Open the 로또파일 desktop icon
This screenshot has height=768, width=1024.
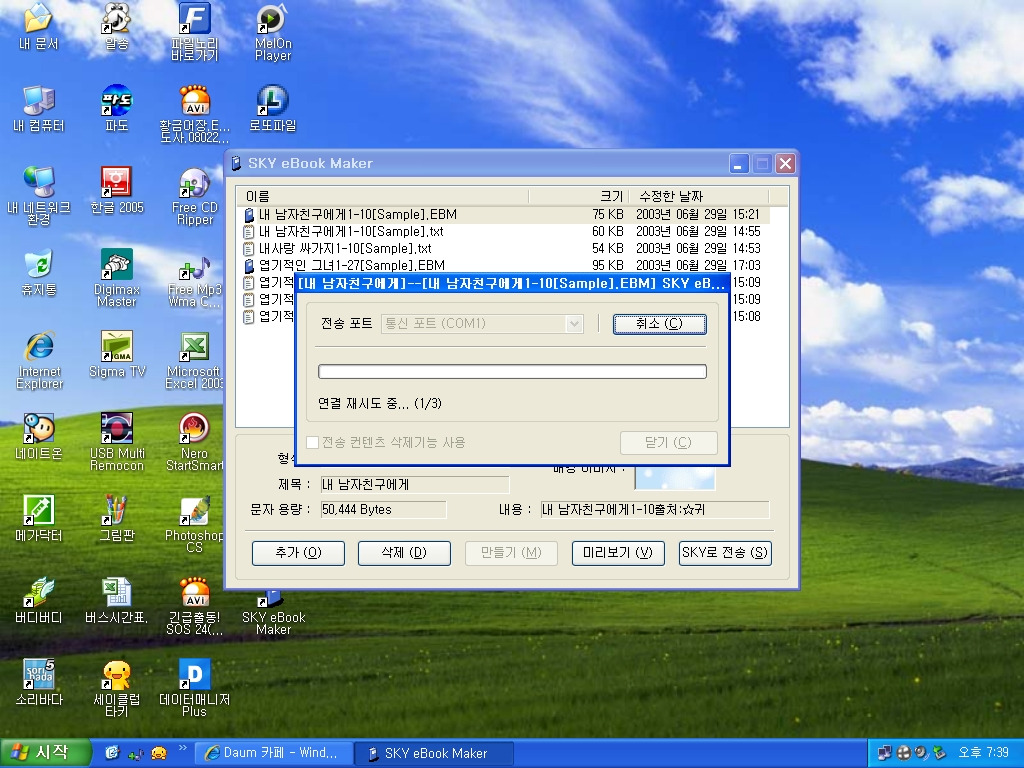273,108
